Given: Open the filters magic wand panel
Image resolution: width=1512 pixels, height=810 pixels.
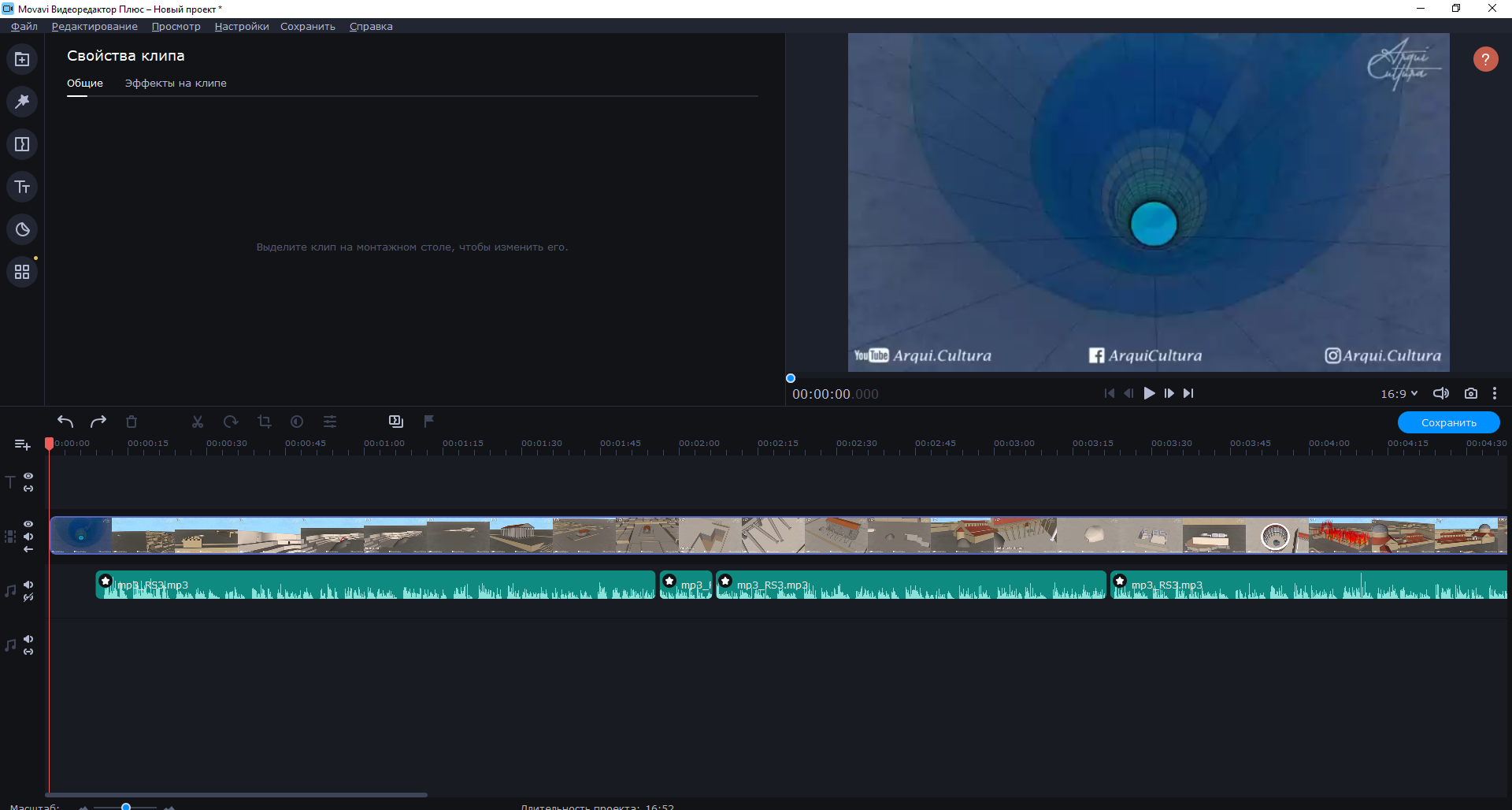Looking at the screenshot, I should pos(22,102).
